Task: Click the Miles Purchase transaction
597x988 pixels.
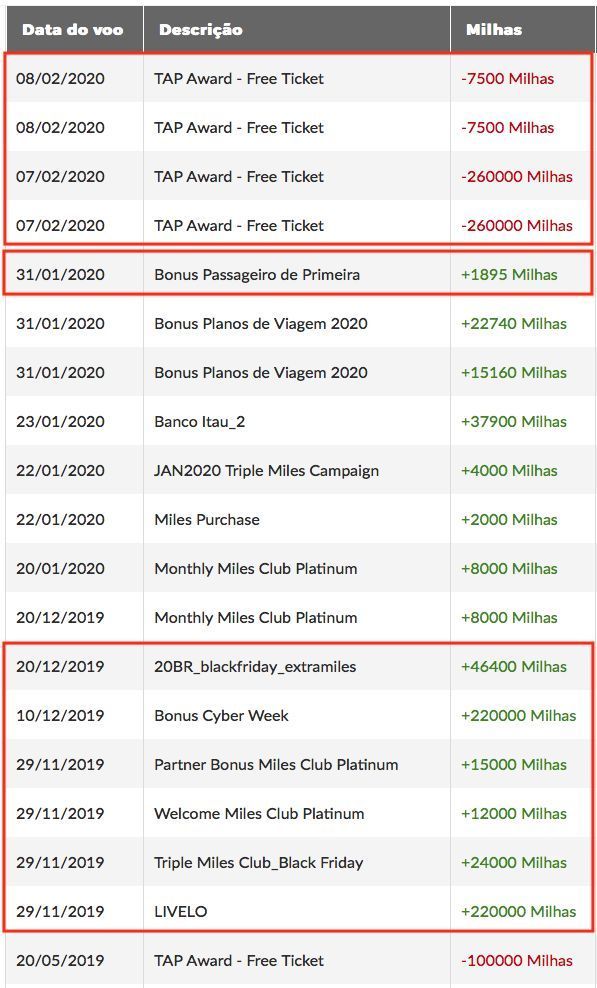Action: click(298, 520)
